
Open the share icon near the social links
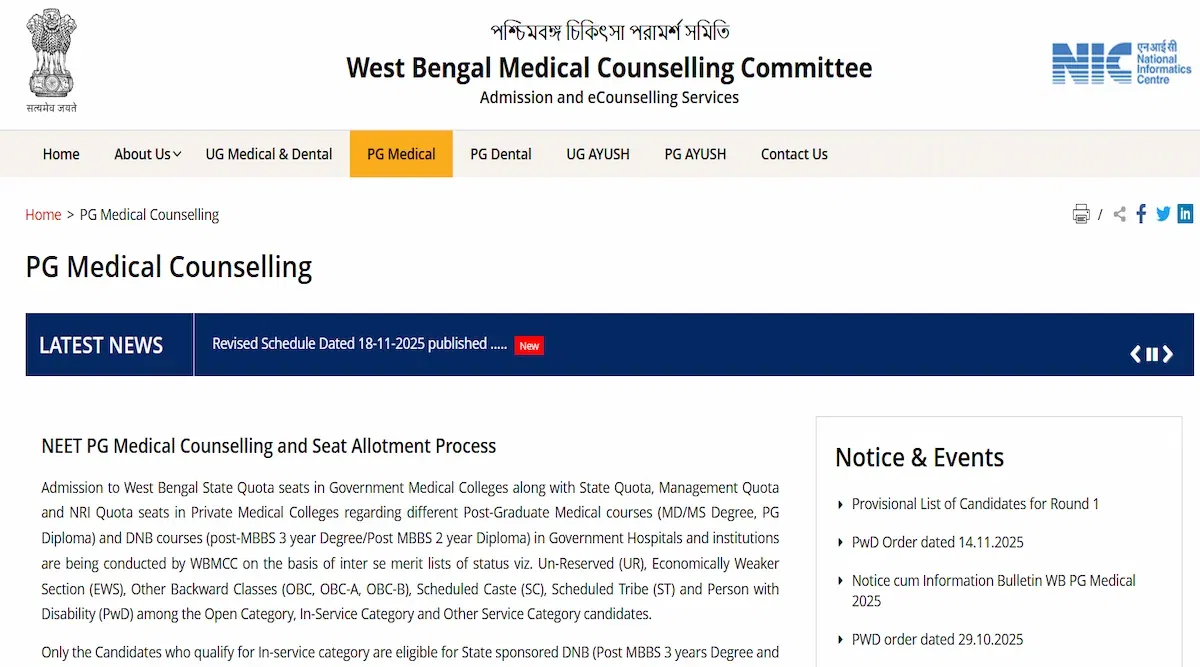[x=1118, y=213]
